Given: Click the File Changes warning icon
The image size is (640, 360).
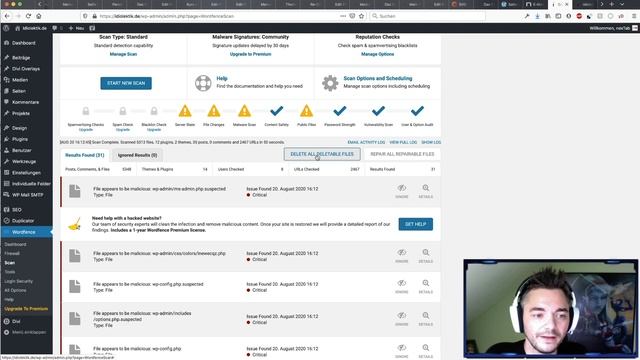Looking at the screenshot, I should 213,111.
